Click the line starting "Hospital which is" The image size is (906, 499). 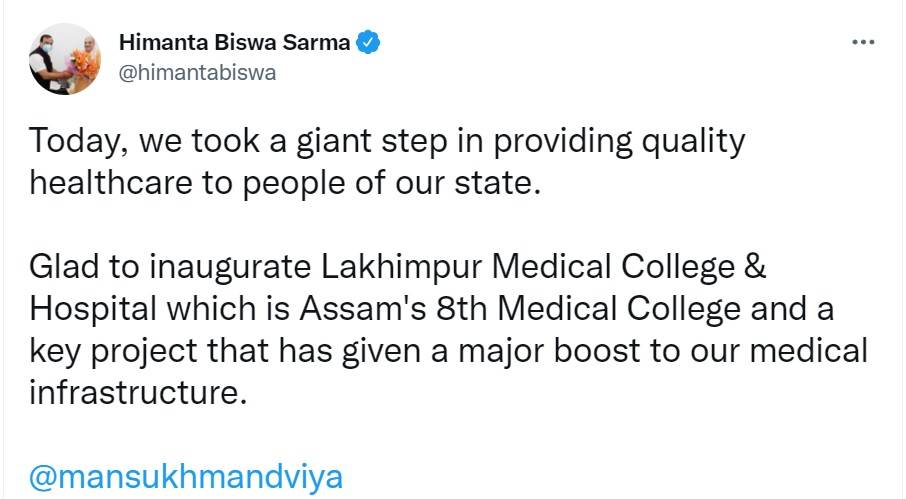tap(431, 310)
